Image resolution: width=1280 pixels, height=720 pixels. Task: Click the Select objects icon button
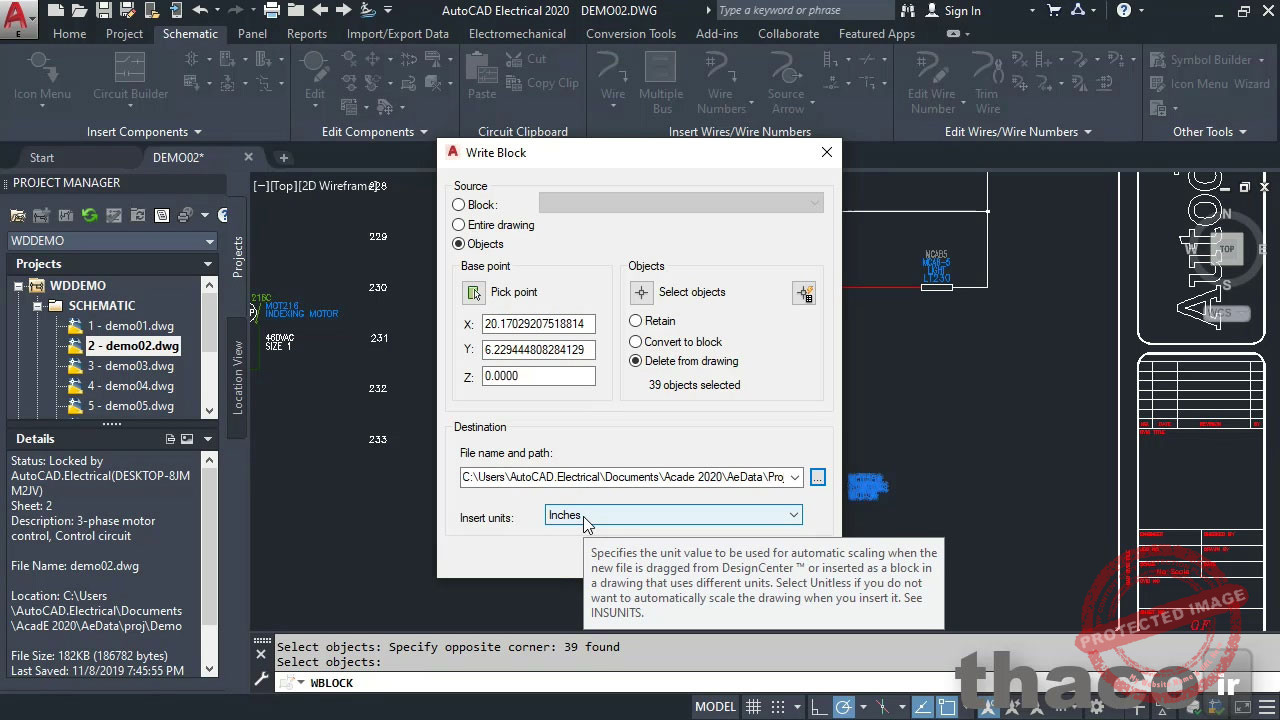(x=641, y=292)
